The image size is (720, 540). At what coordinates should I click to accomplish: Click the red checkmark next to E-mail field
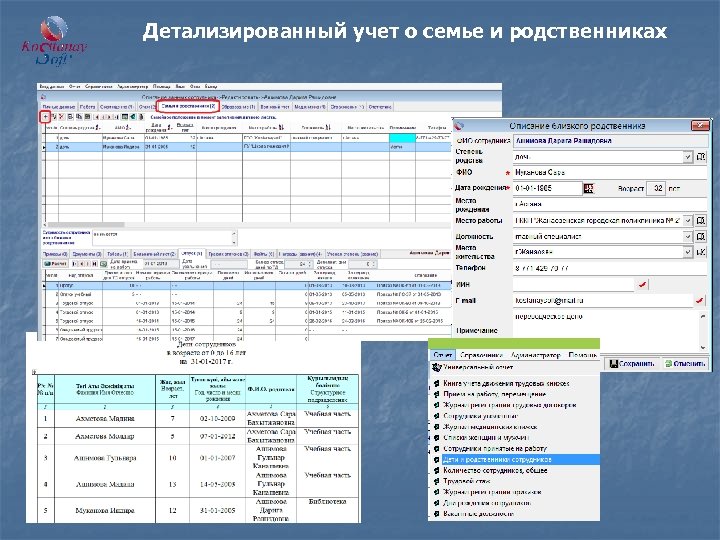pos(699,300)
